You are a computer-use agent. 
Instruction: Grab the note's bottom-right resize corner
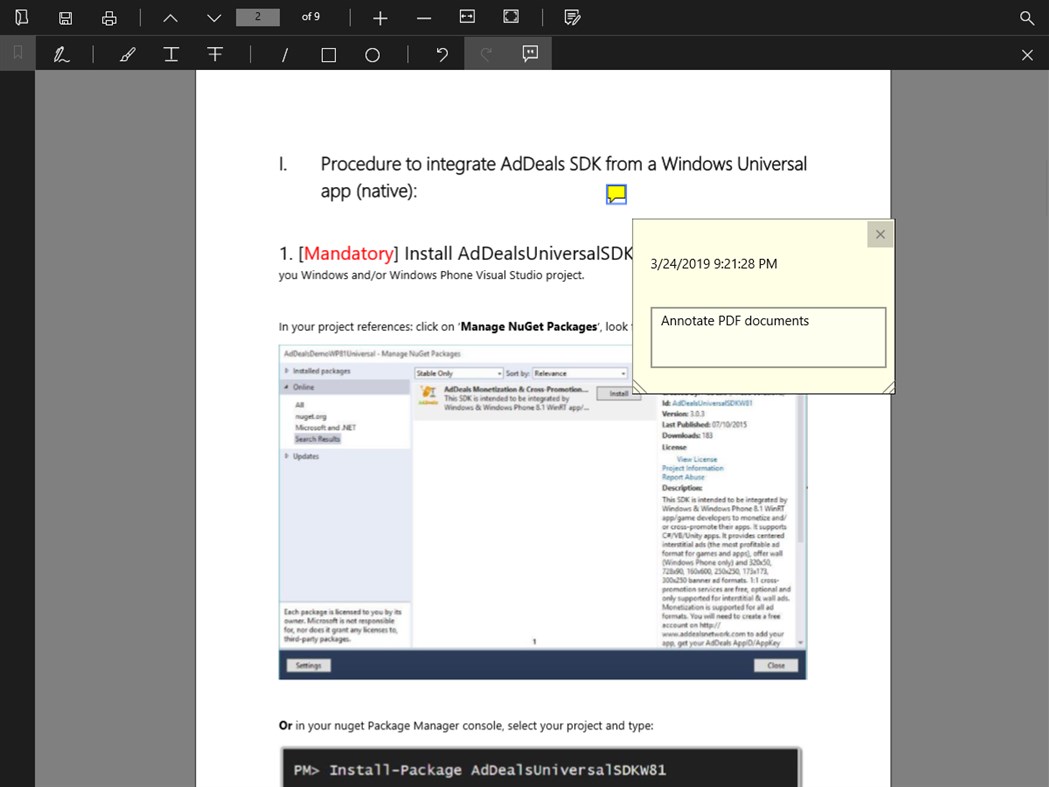point(888,387)
